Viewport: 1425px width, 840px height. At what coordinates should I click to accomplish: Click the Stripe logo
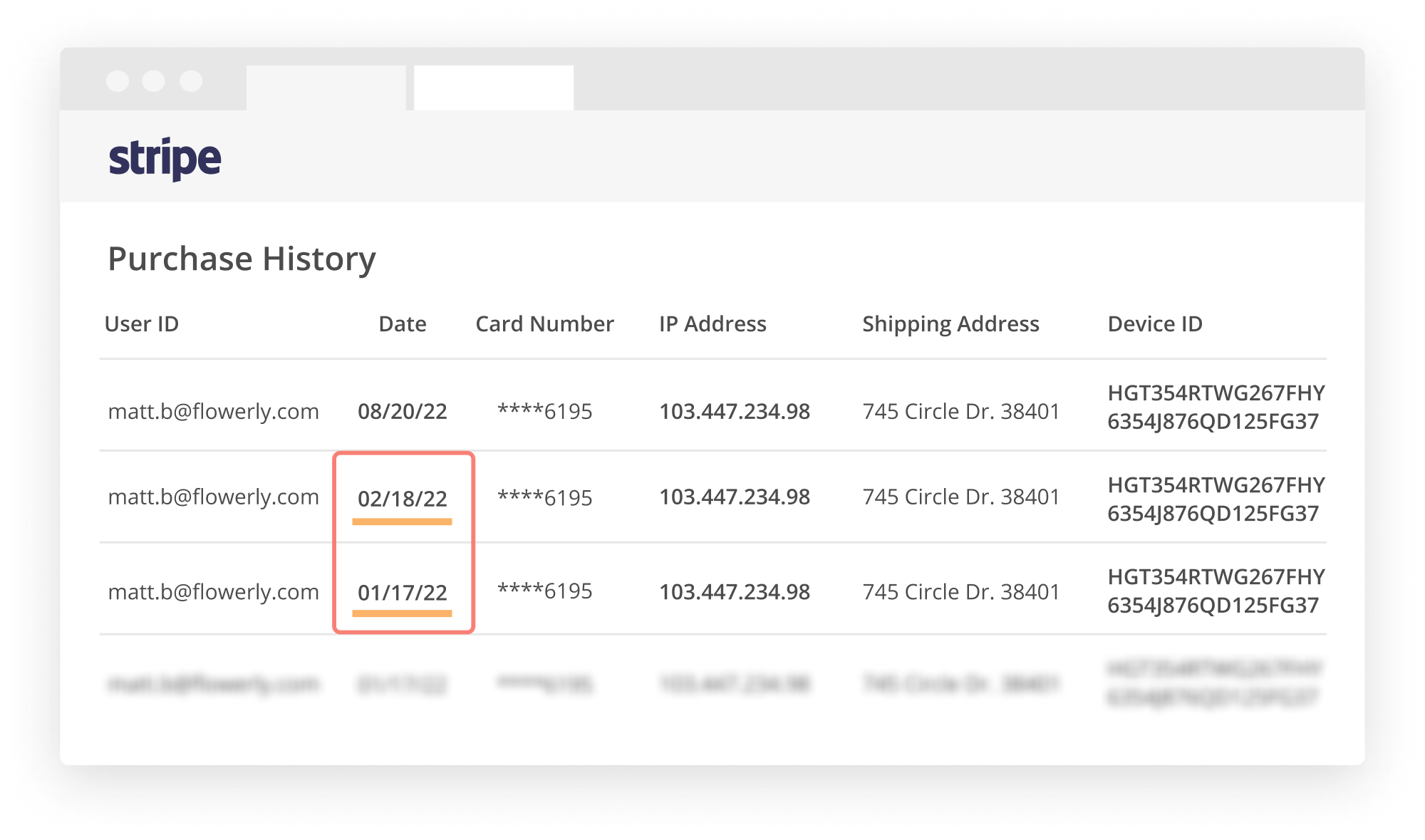[x=165, y=158]
